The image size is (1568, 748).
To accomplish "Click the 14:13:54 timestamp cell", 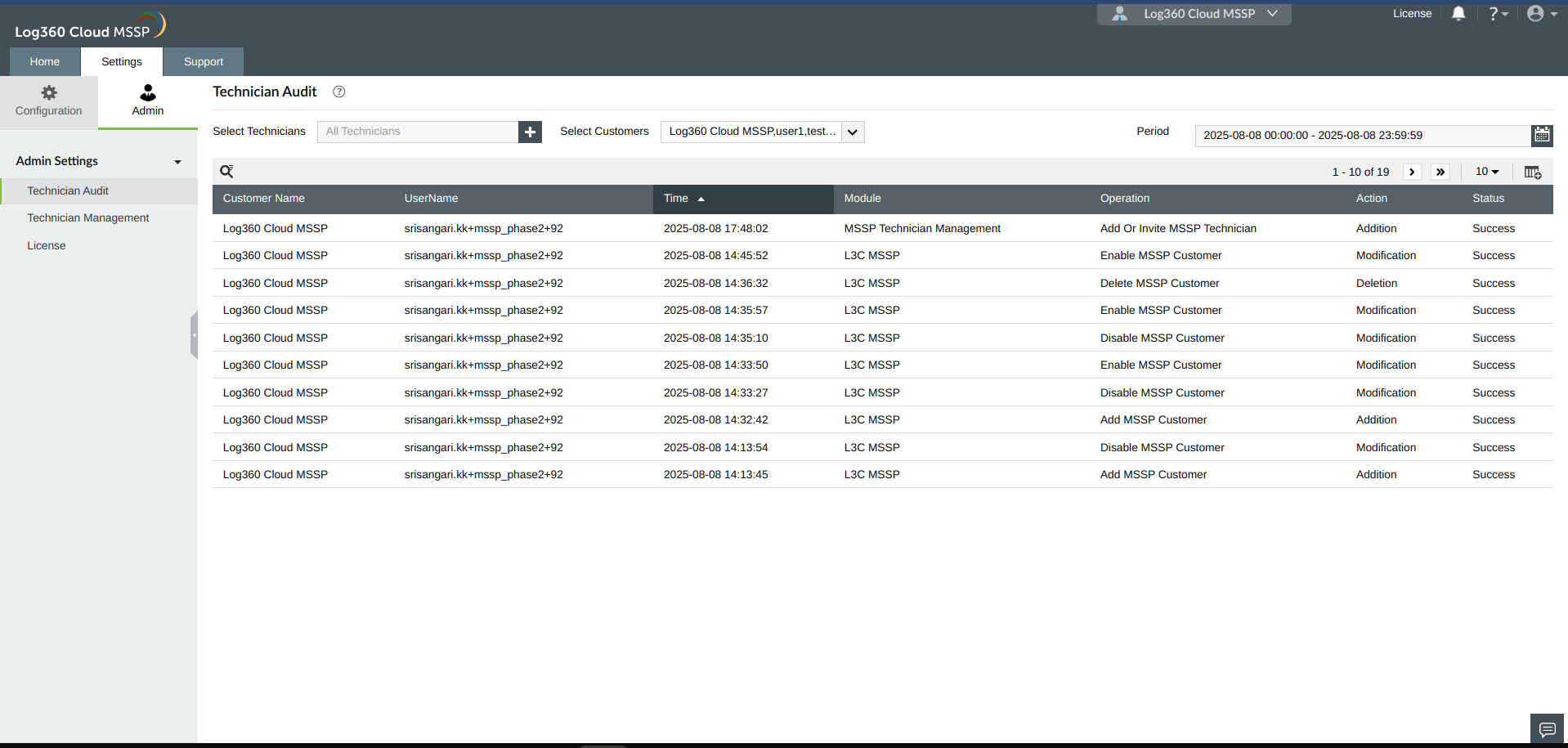I will pyautogui.click(x=716, y=448).
